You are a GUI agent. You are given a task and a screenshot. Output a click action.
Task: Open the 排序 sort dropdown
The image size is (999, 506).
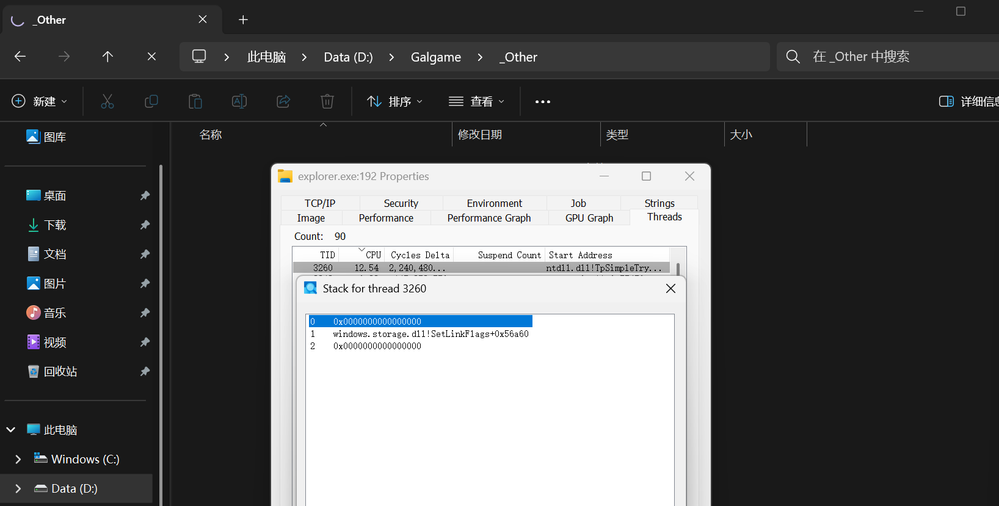(x=394, y=101)
